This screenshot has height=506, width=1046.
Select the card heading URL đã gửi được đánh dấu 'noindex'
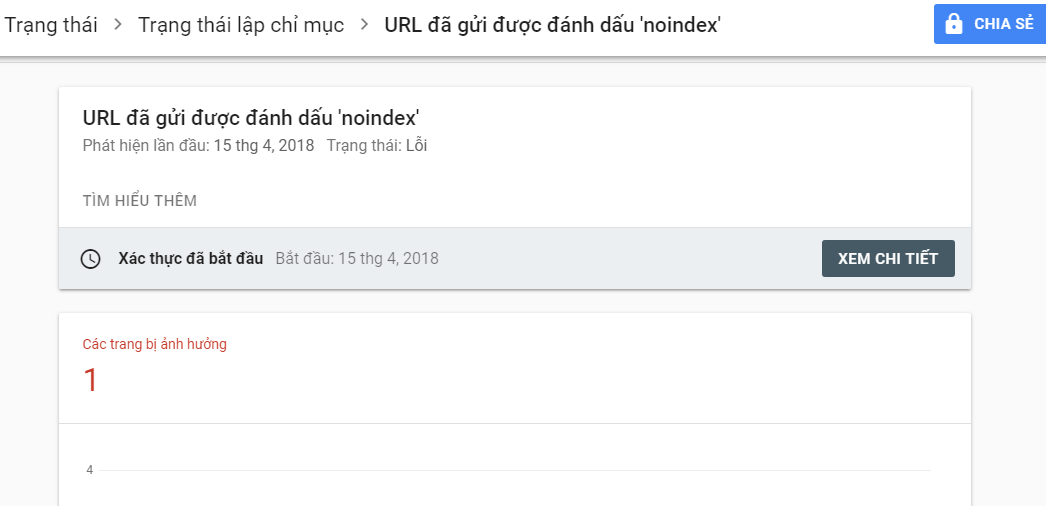coord(251,118)
